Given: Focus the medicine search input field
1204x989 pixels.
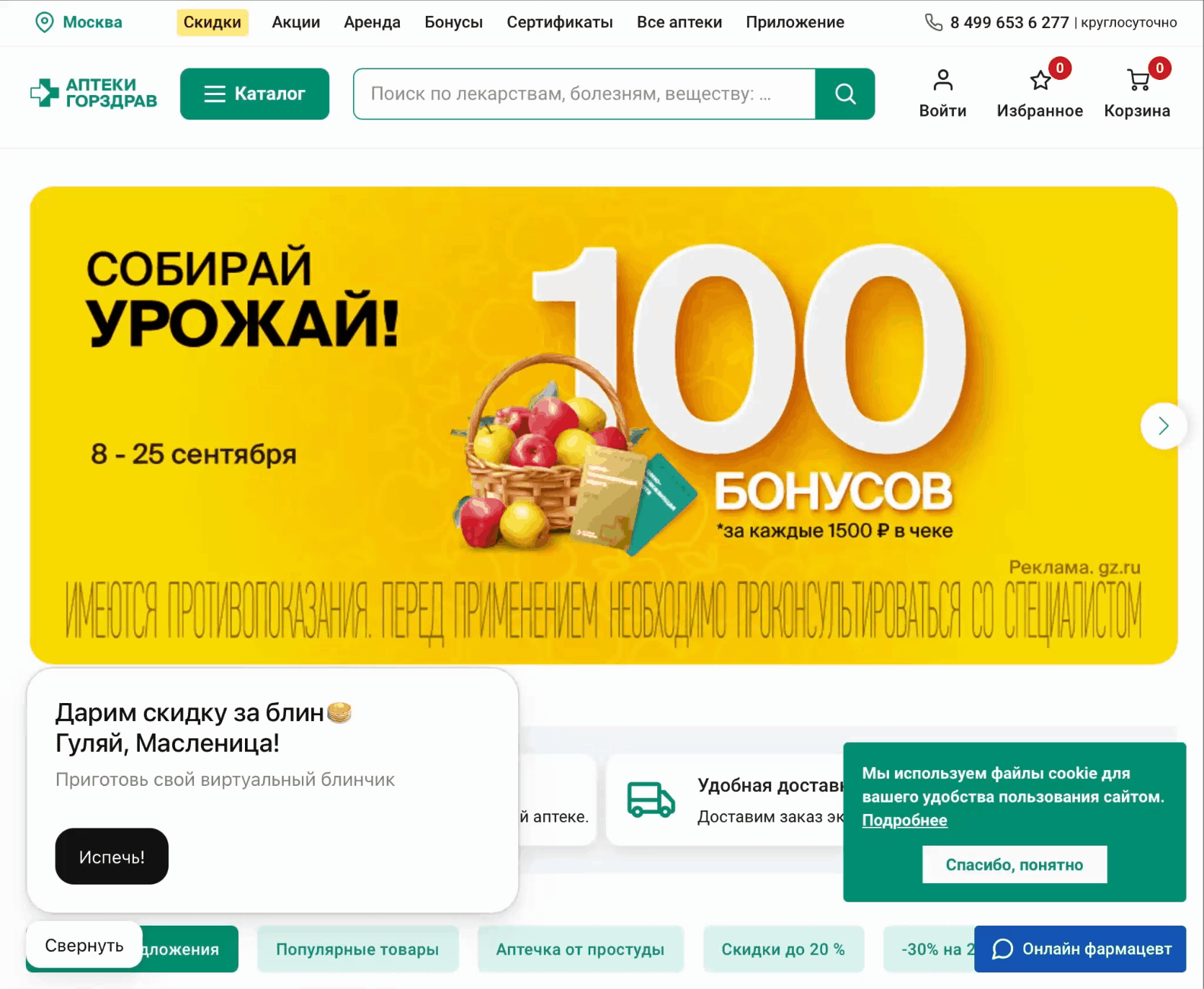Looking at the screenshot, I should pyautogui.click(x=584, y=94).
